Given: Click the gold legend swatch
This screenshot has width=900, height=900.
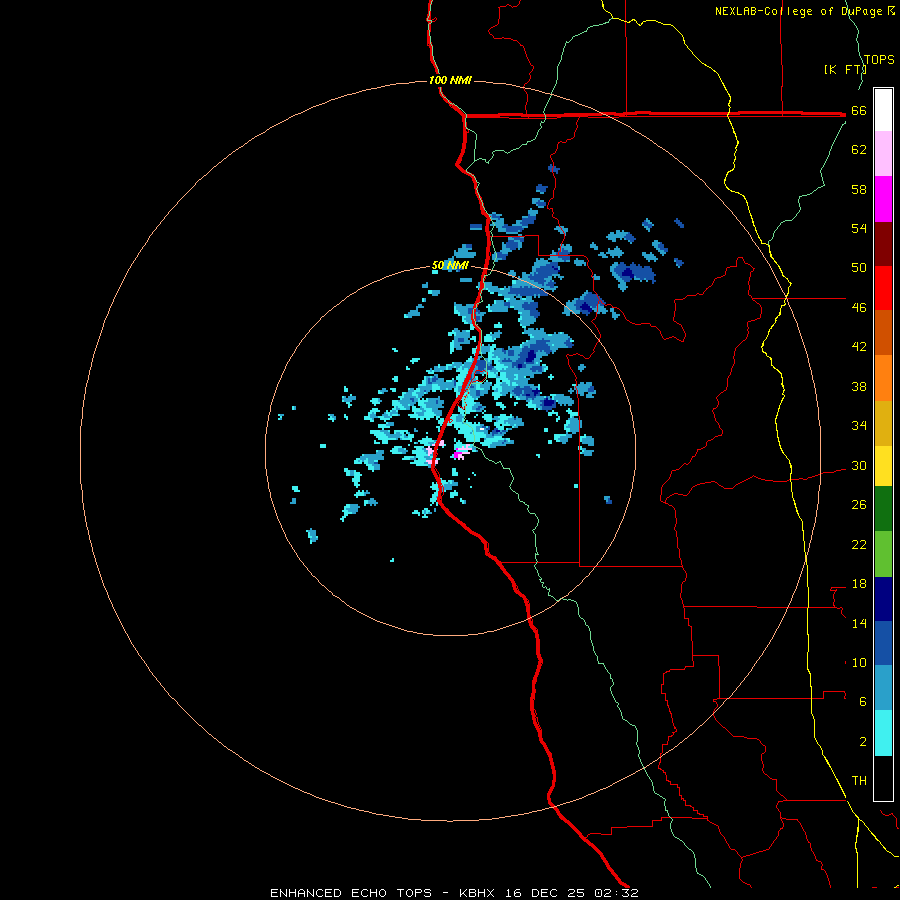Looking at the screenshot, I should click(x=883, y=423).
